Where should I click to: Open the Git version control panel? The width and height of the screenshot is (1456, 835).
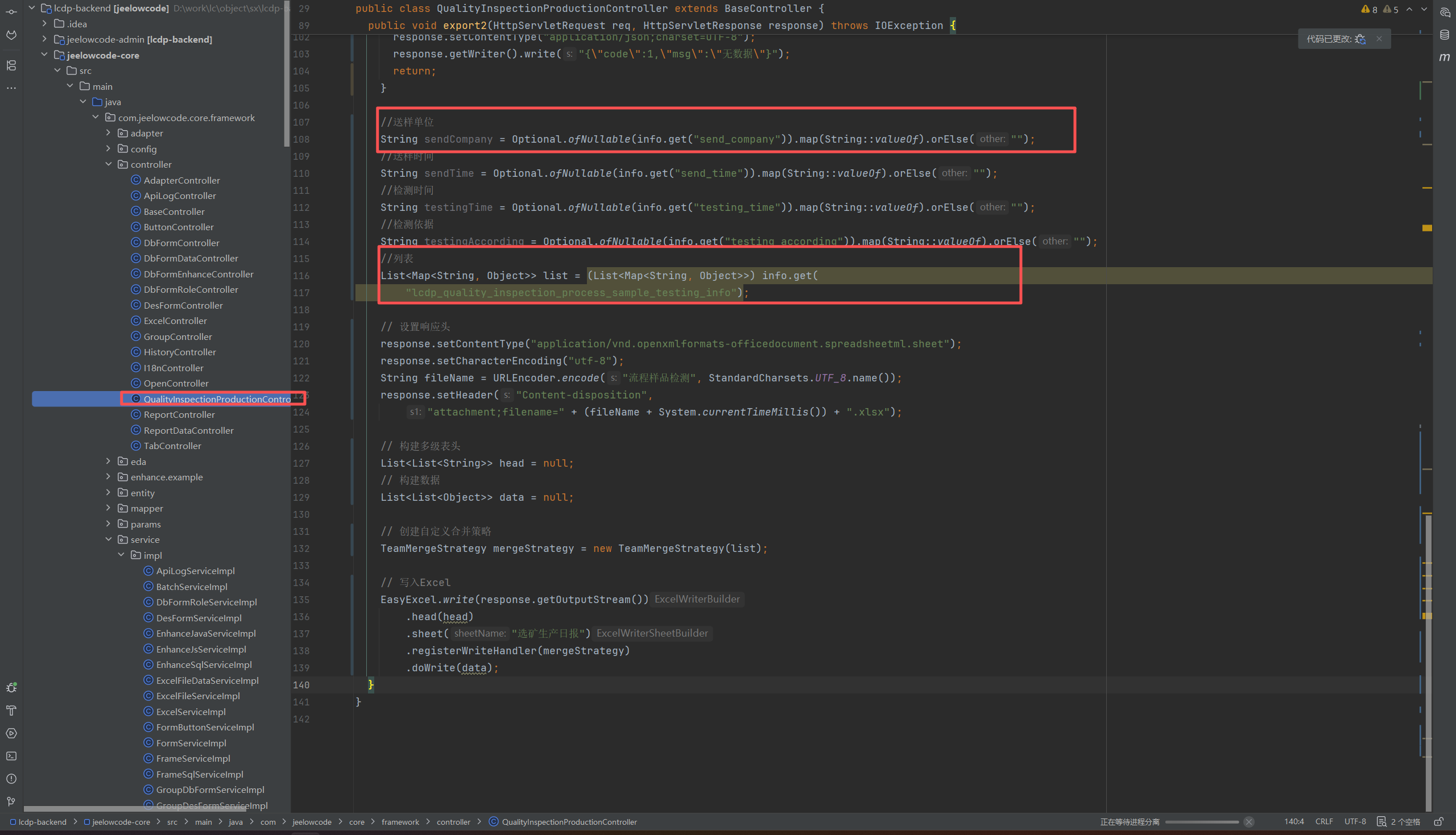point(11,801)
